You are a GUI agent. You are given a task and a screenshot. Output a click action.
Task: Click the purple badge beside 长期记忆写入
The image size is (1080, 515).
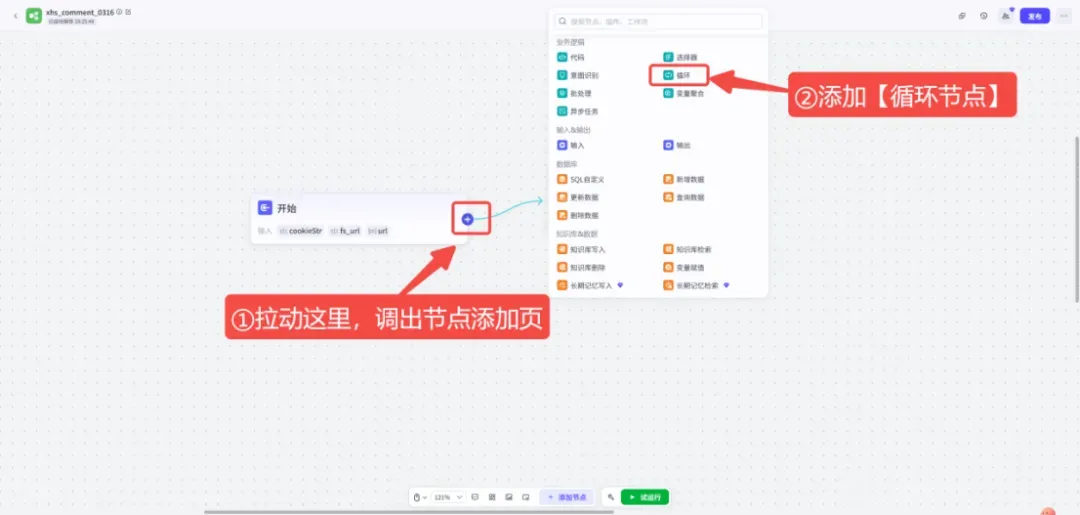[620, 284]
